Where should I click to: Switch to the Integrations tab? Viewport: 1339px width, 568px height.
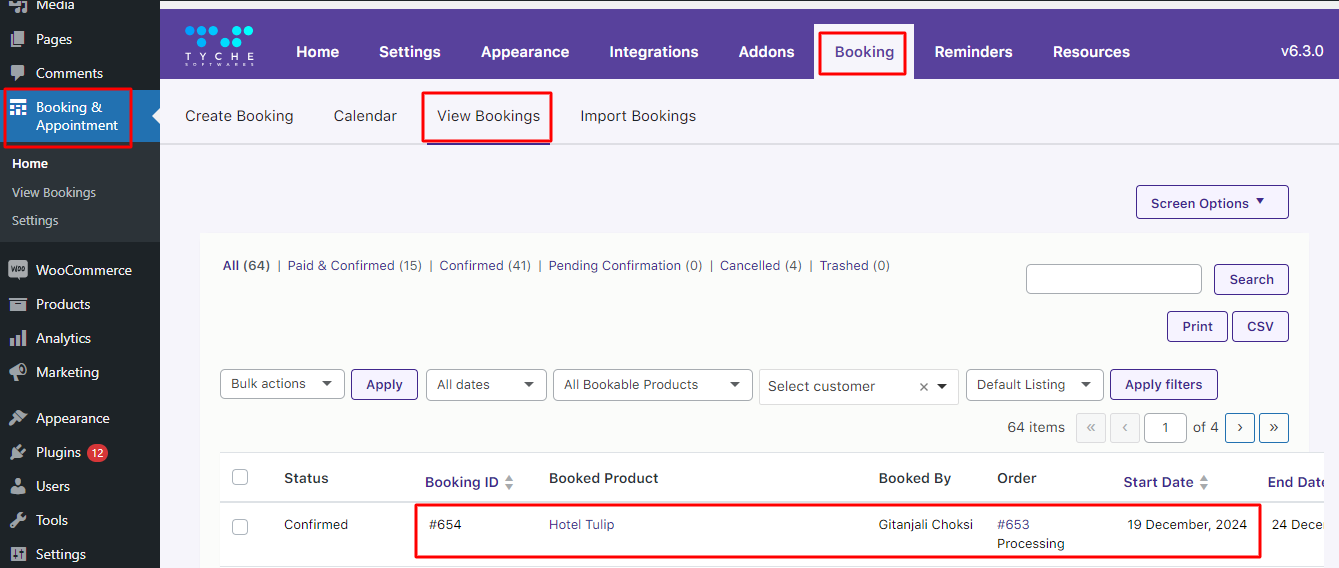(654, 52)
